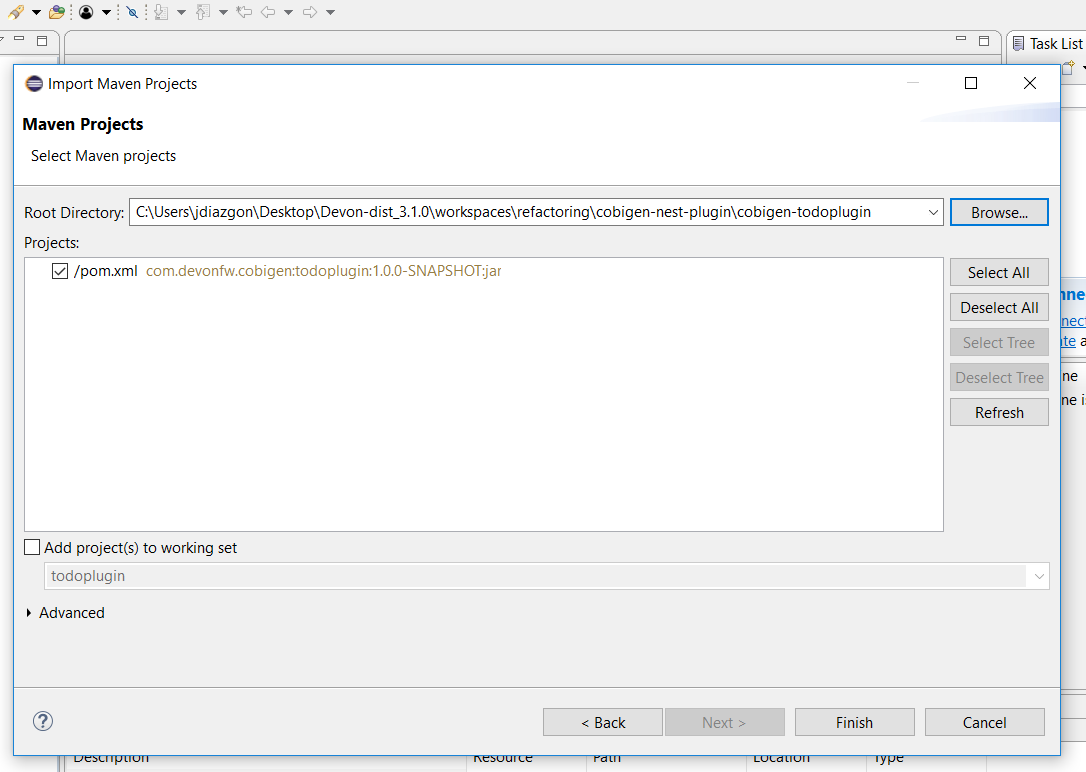
Task: Click the Refresh button
Action: 999,413
